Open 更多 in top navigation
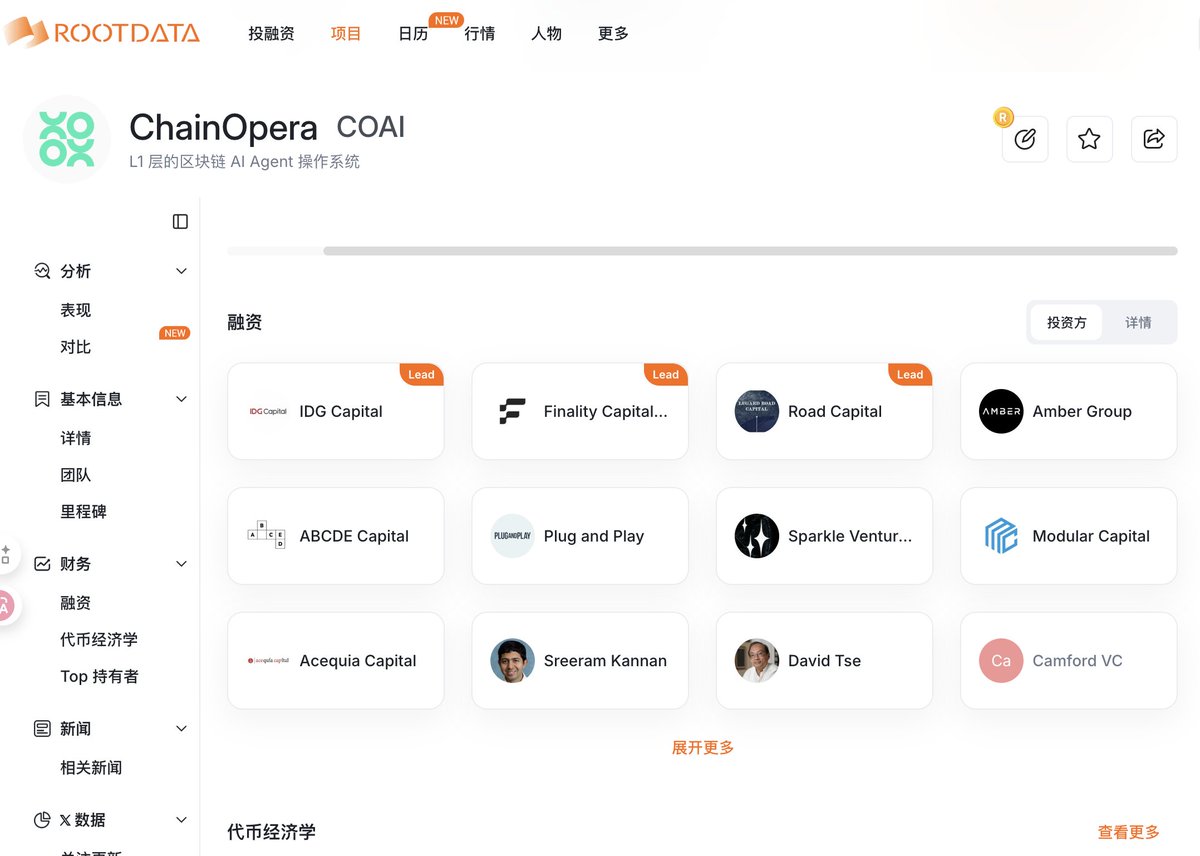 click(x=613, y=33)
